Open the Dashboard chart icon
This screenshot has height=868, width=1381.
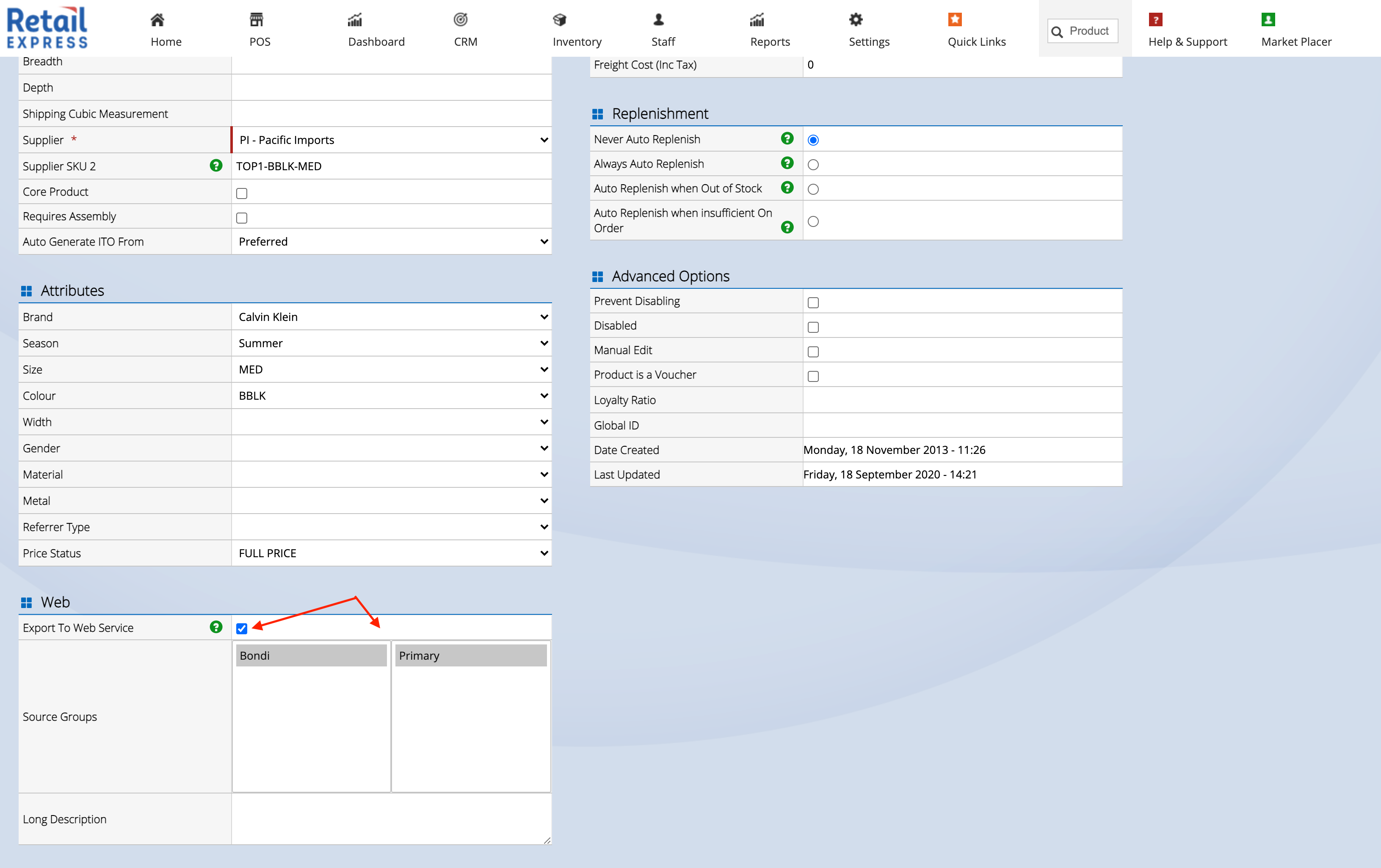pyautogui.click(x=355, y=20)
